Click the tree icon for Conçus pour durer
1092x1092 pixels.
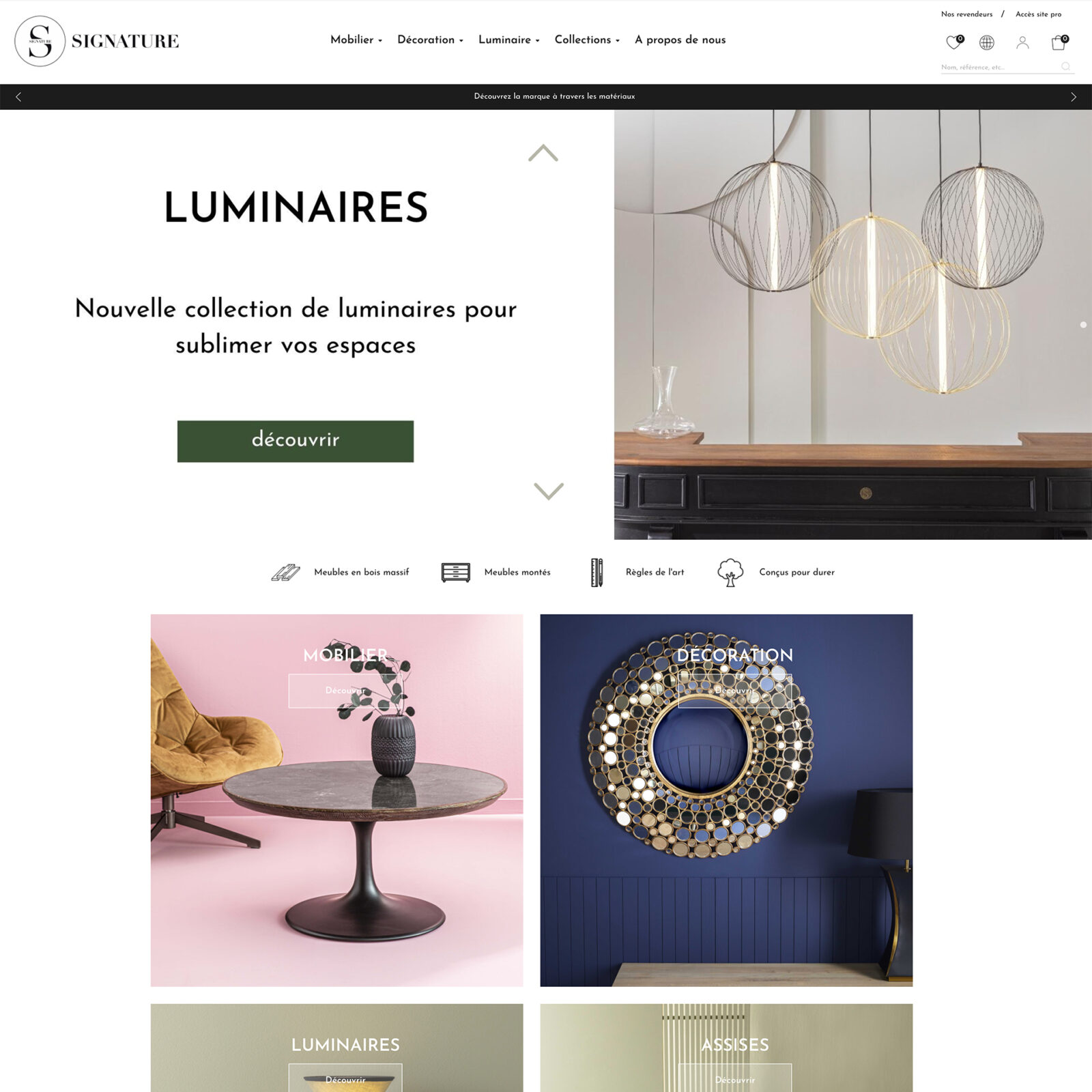pos(730,573)
